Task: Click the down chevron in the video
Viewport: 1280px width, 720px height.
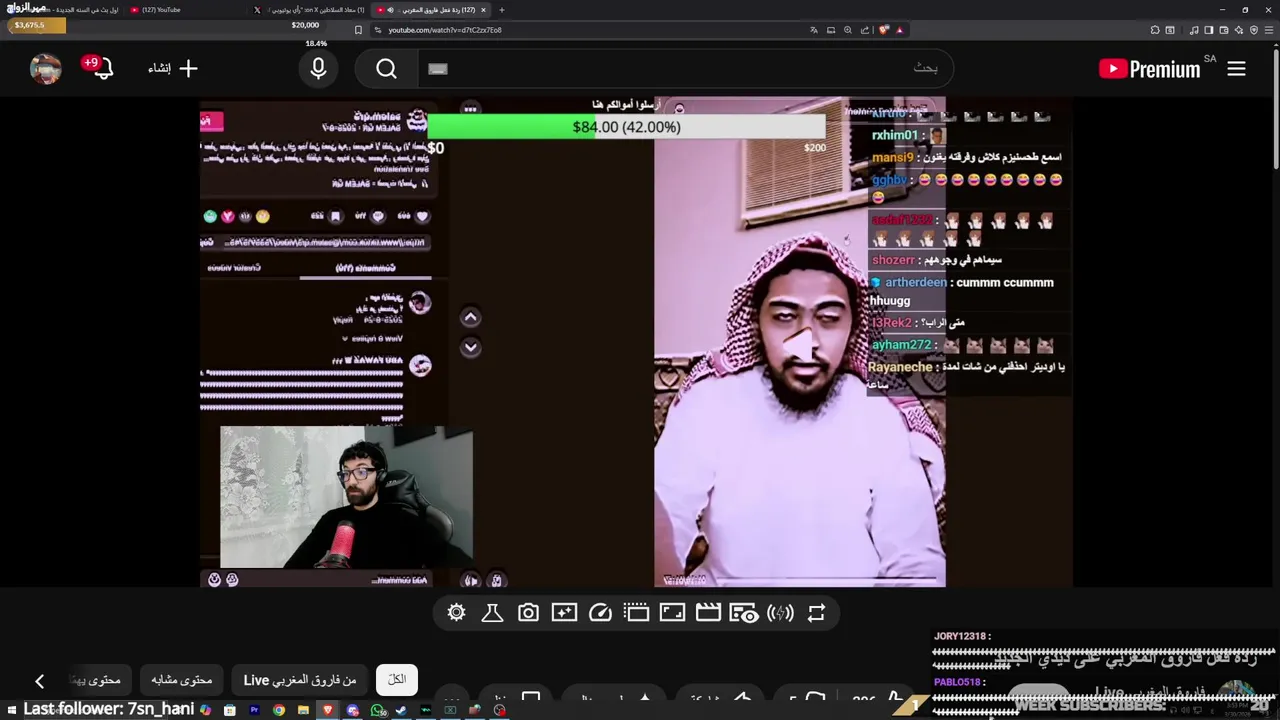Action: (x=470, y=348)
